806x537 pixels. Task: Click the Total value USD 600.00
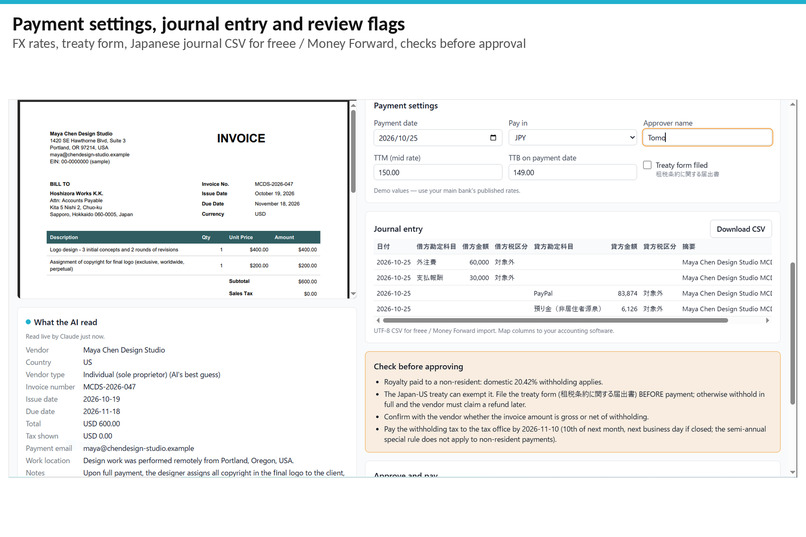[101, 424]
